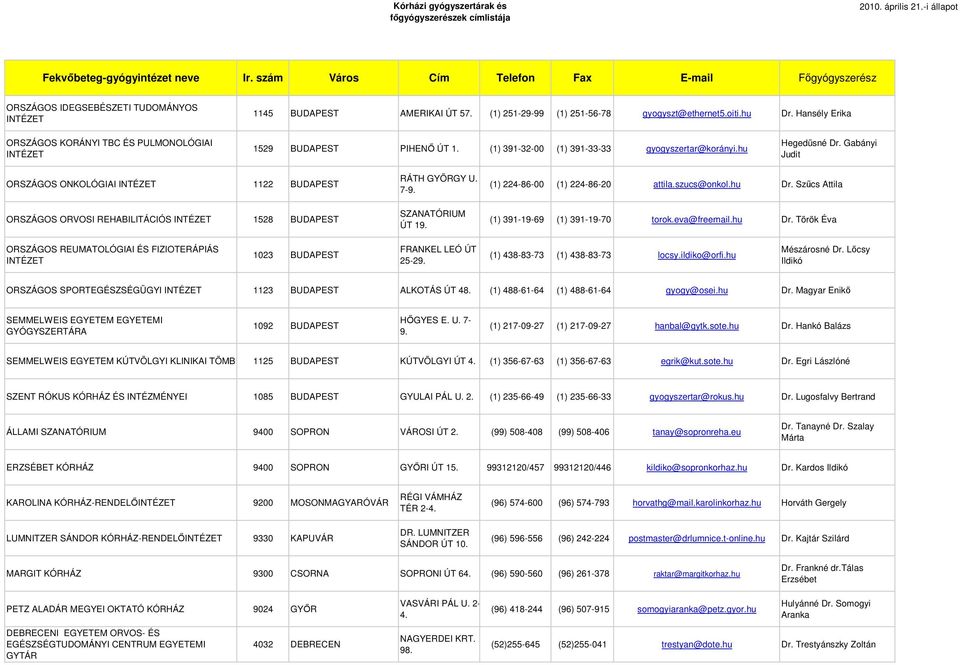Open email link torok.eva@freemail.hu
Screen dimensions: 960x665
click(x=696, y=219)
